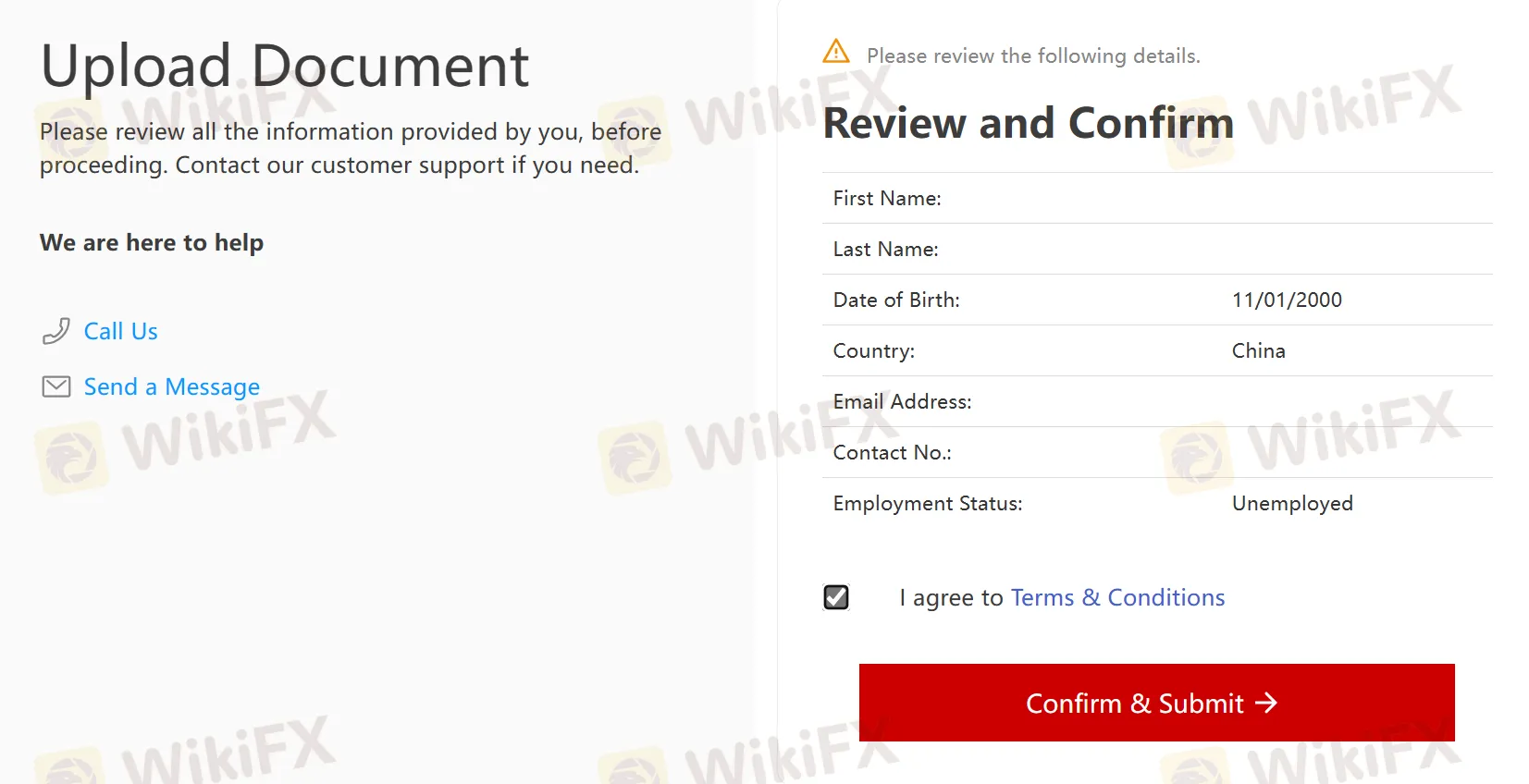Click the Upload Document page title
The image size is (1529, 784).
(285, 66)
